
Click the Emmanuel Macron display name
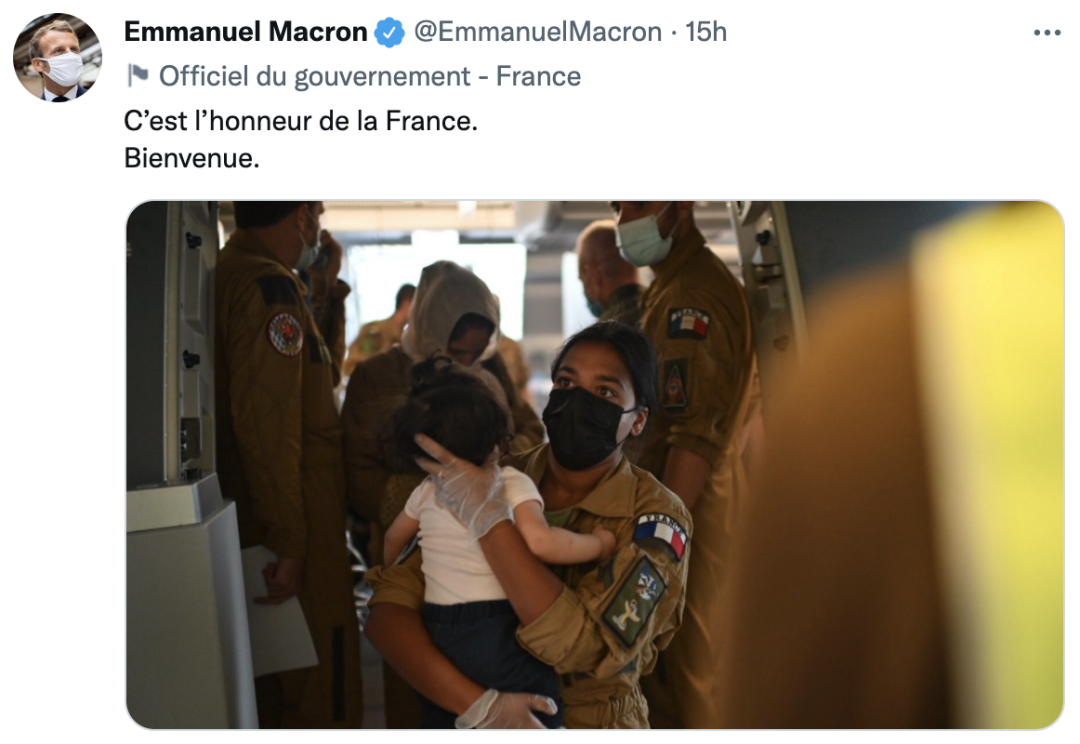point(245,32)
